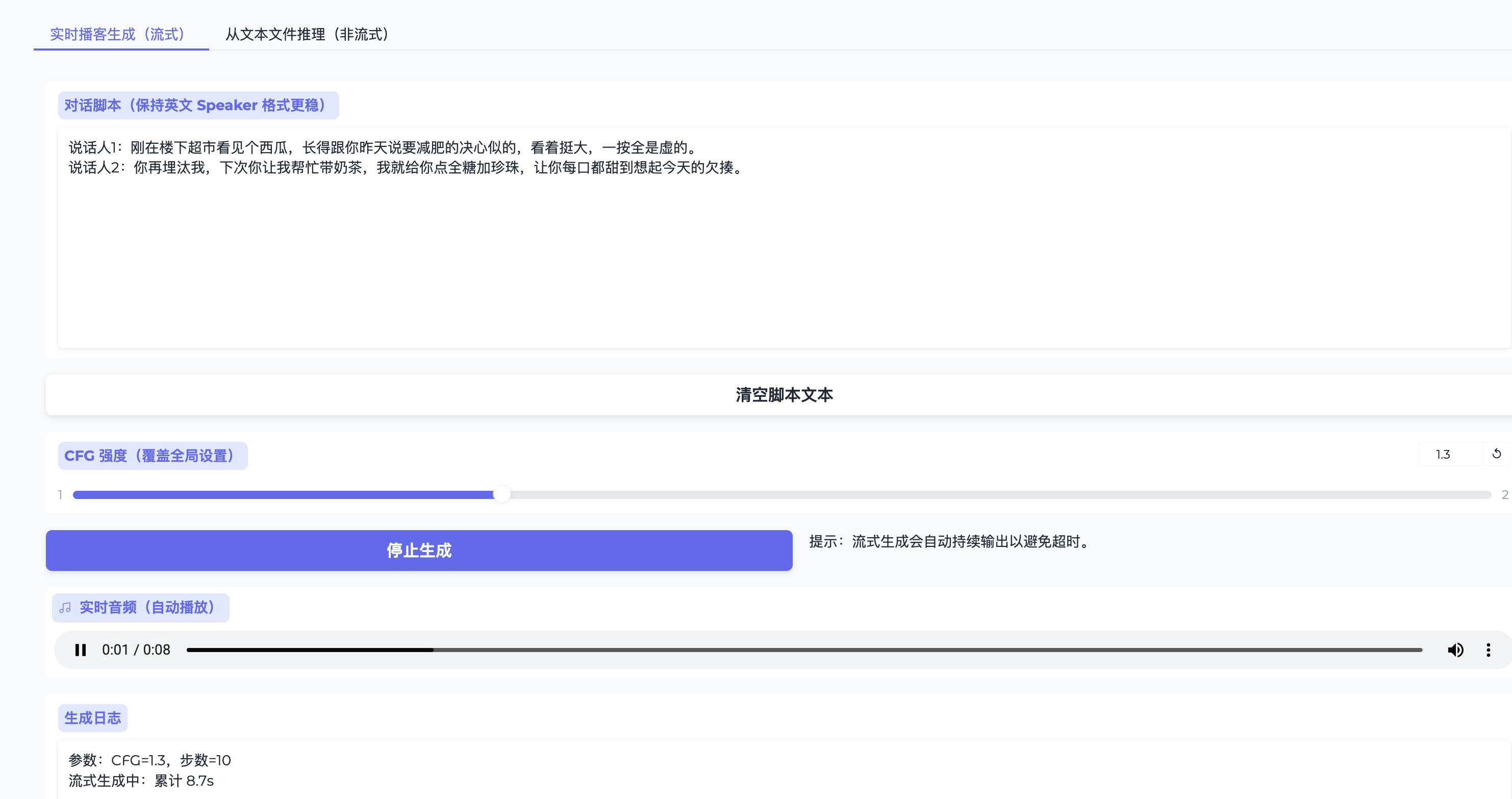The image size is (1512, 799).
Task: Open audio player more-options menu
Action: [1488, 650]
